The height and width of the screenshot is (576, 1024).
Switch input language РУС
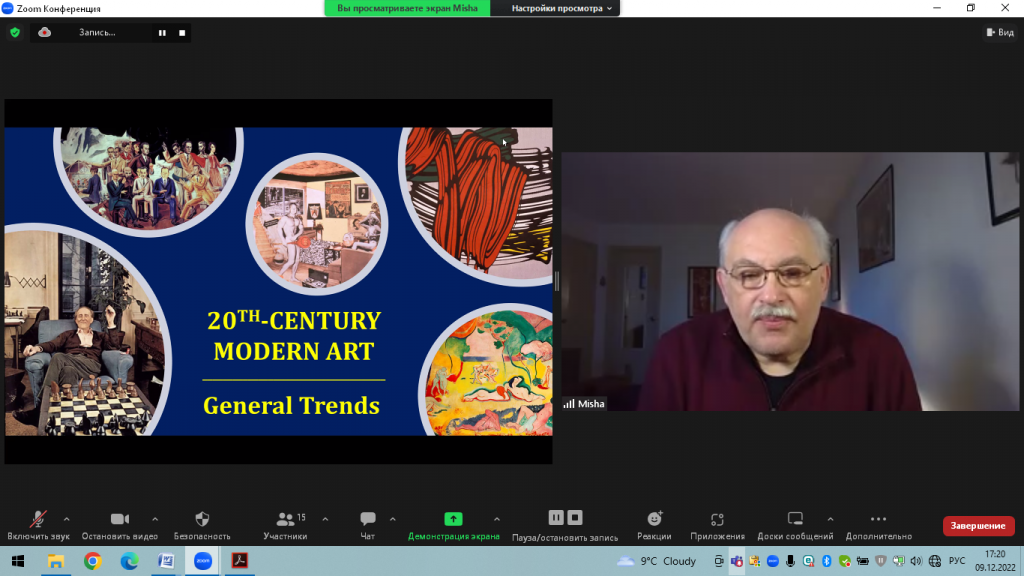click(957, 561)
